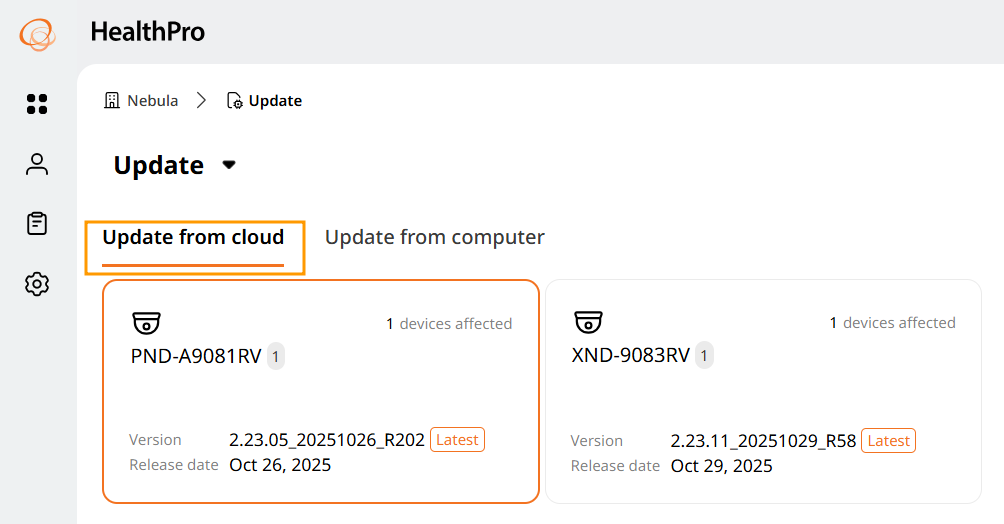Click the PND-A9081RV camera icon
The image size is (1004, 524).
(x=147, y=323)
